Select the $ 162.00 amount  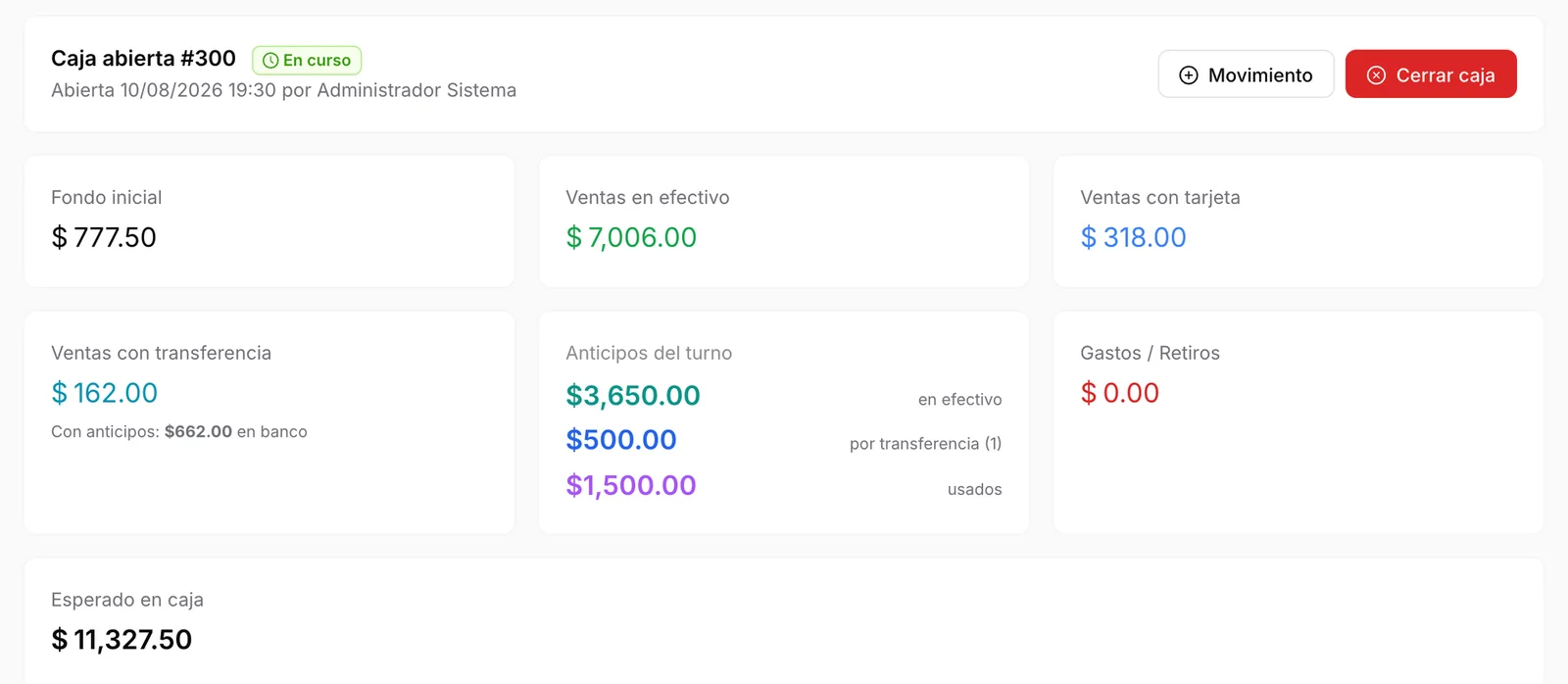(x=104, y=393)
